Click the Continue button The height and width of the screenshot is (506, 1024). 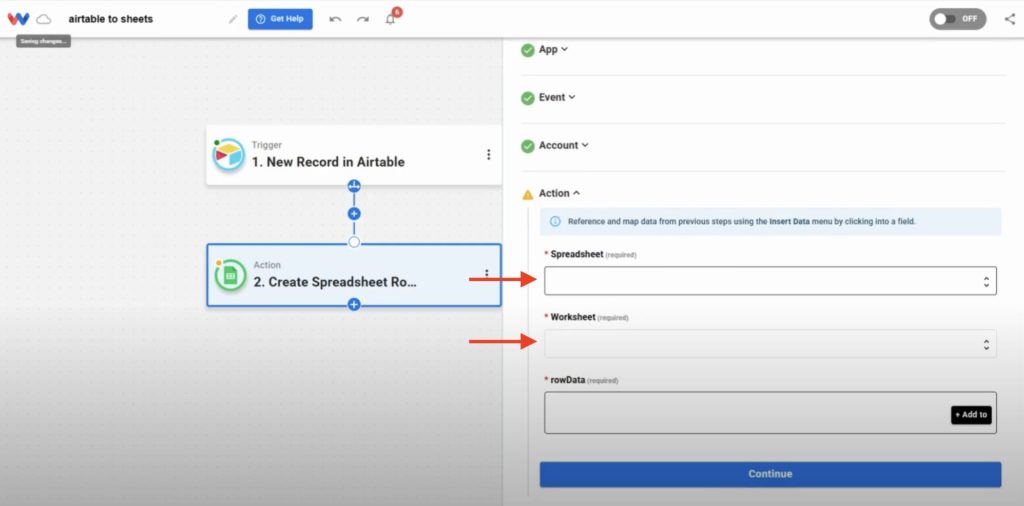click(770, 474)
